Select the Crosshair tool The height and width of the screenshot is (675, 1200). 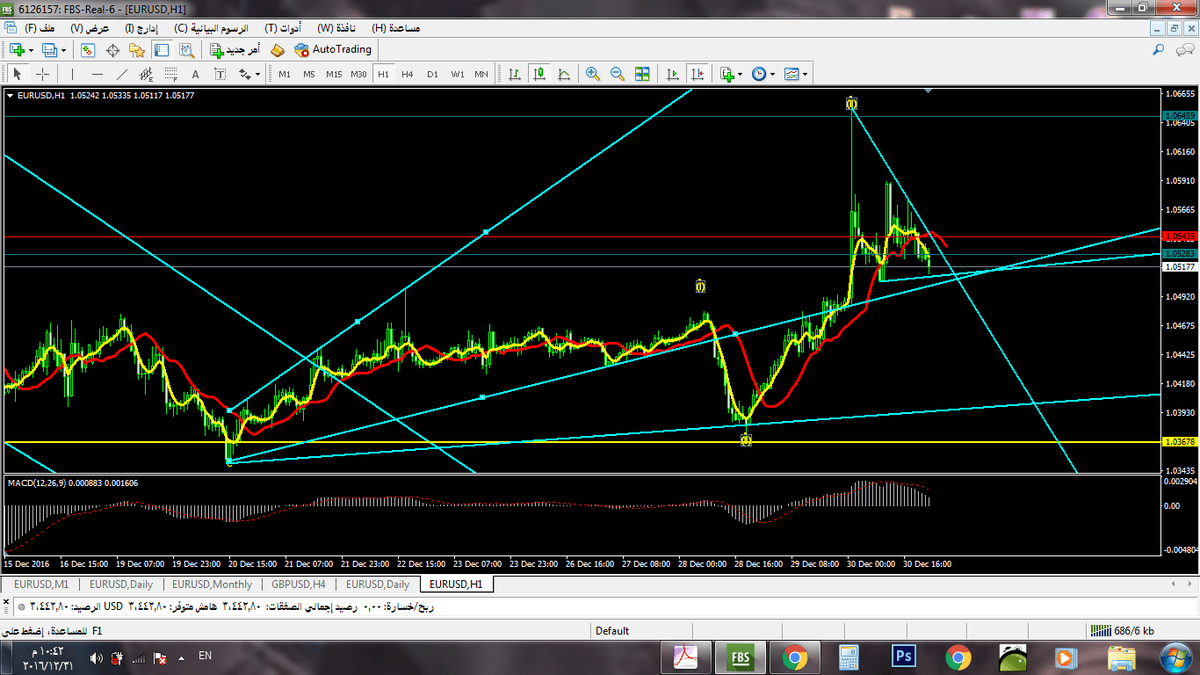pyautogui.click(x=43, y=74)
